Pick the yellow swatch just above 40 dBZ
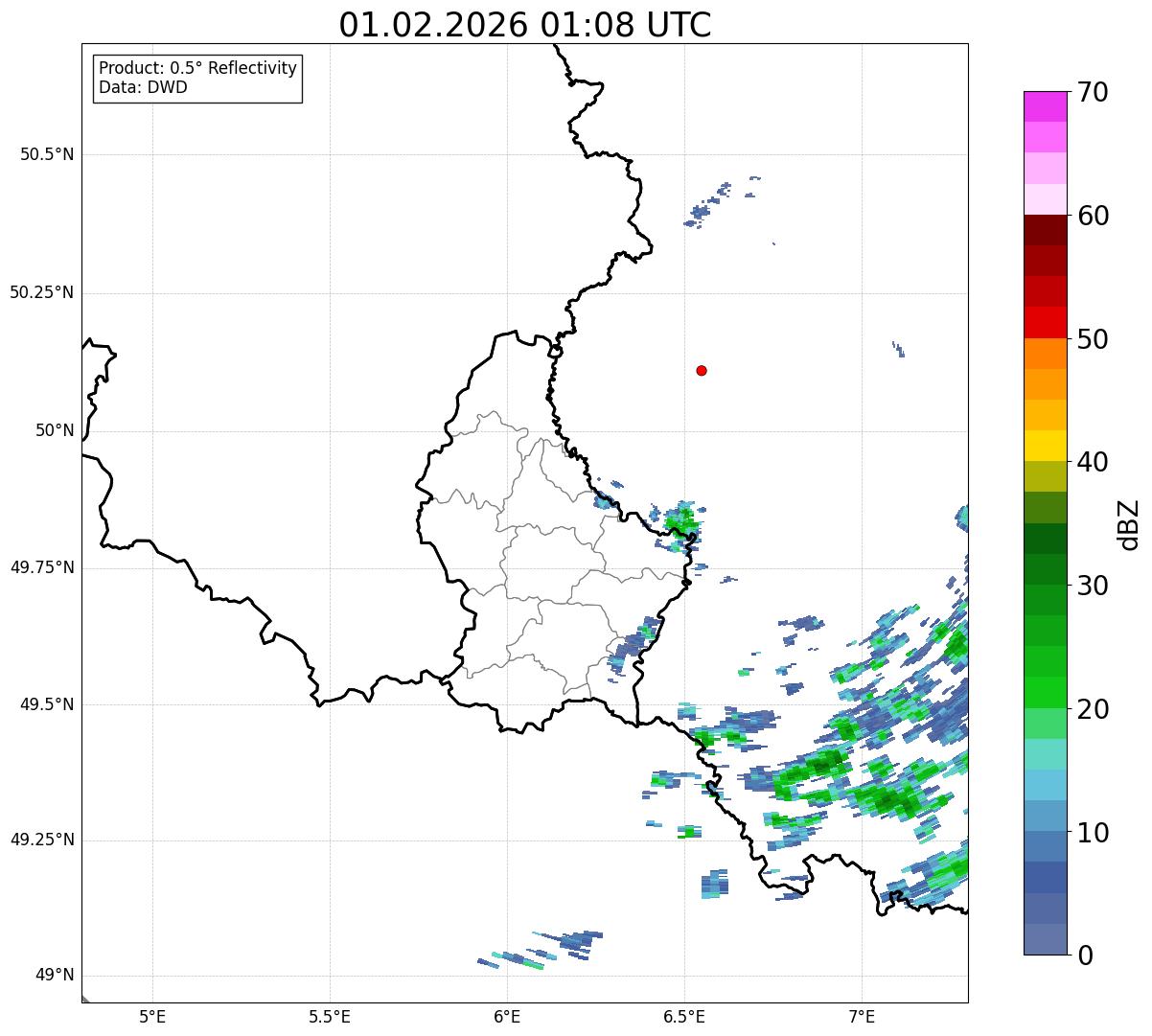Image resolution: width=1152 pixels, height=1036 pixels. [1045, 447]
